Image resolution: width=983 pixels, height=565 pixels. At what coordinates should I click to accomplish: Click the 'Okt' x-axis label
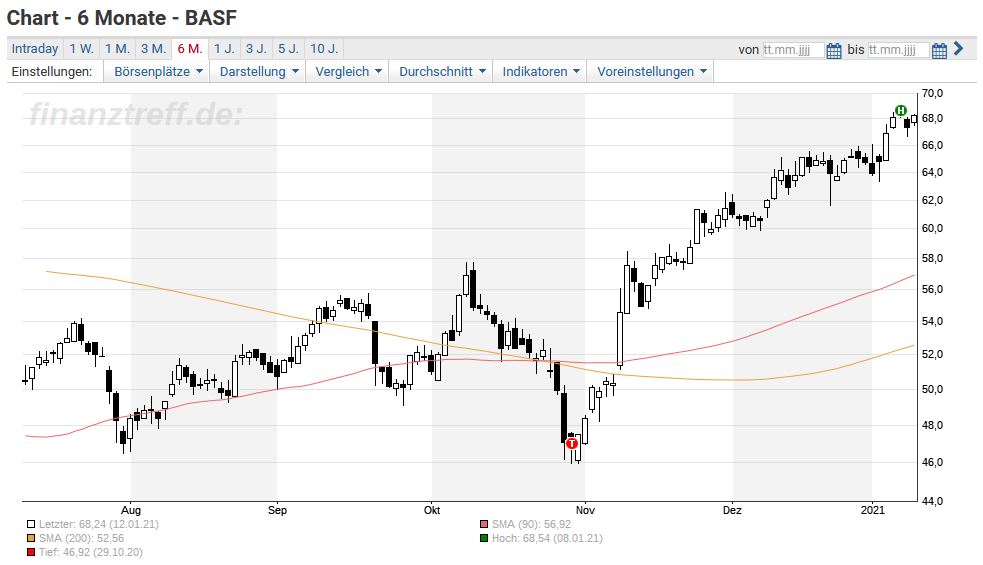432,510
